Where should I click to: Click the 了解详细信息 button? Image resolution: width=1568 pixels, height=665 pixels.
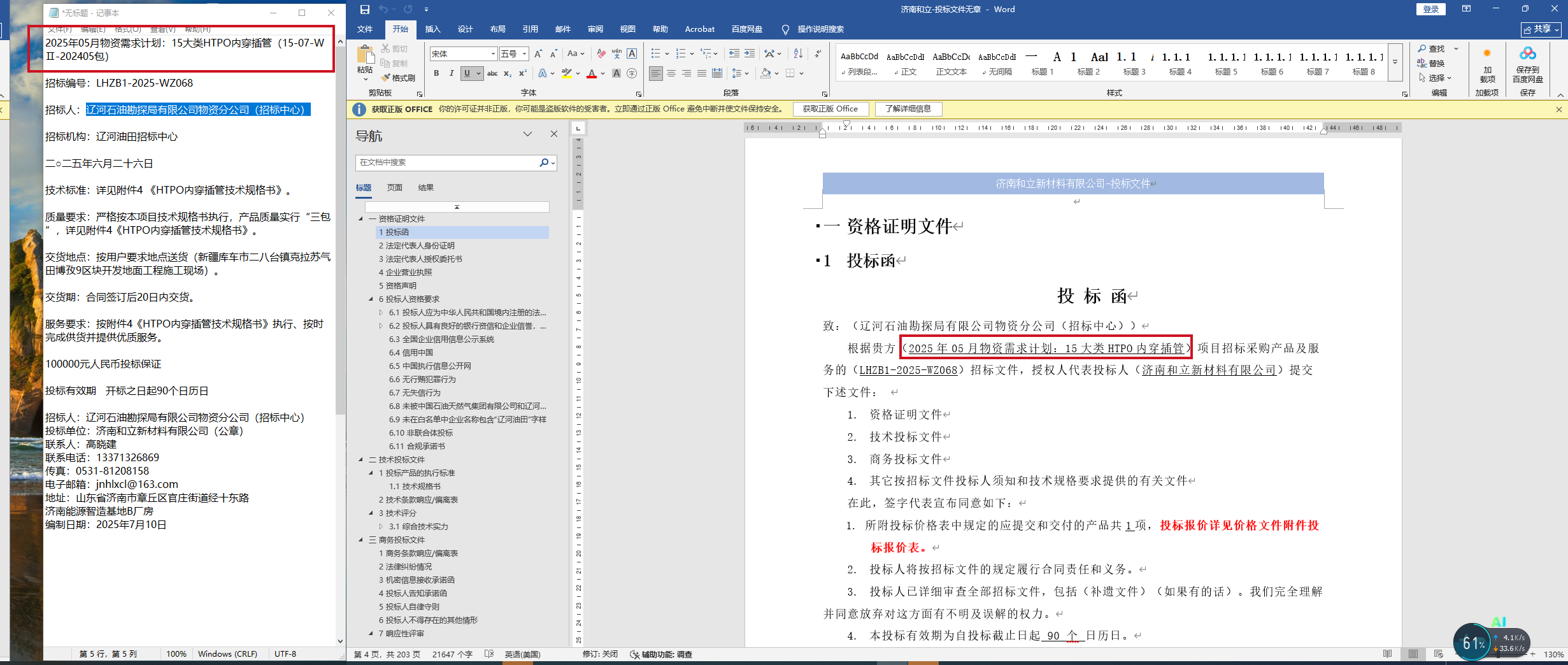click(x=908, y=109)
